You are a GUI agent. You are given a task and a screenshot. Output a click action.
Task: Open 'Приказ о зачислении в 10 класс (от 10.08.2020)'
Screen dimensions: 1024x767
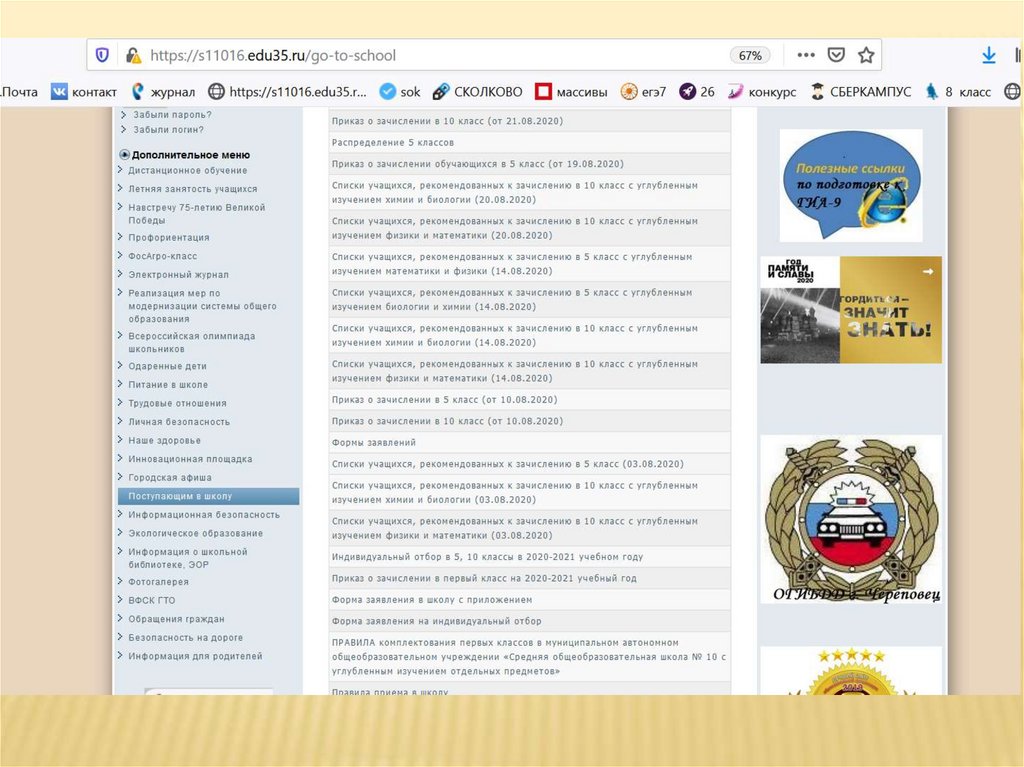447,421
